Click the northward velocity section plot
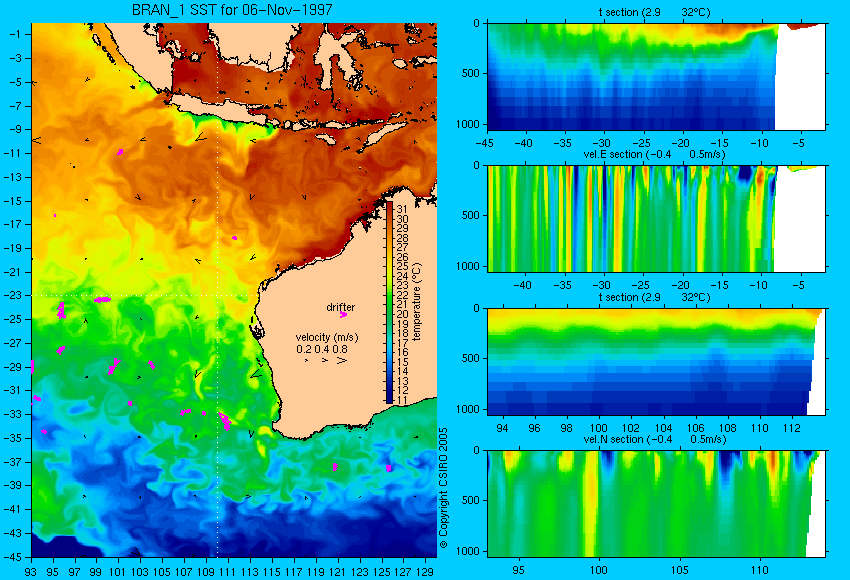 click(656, 503)
